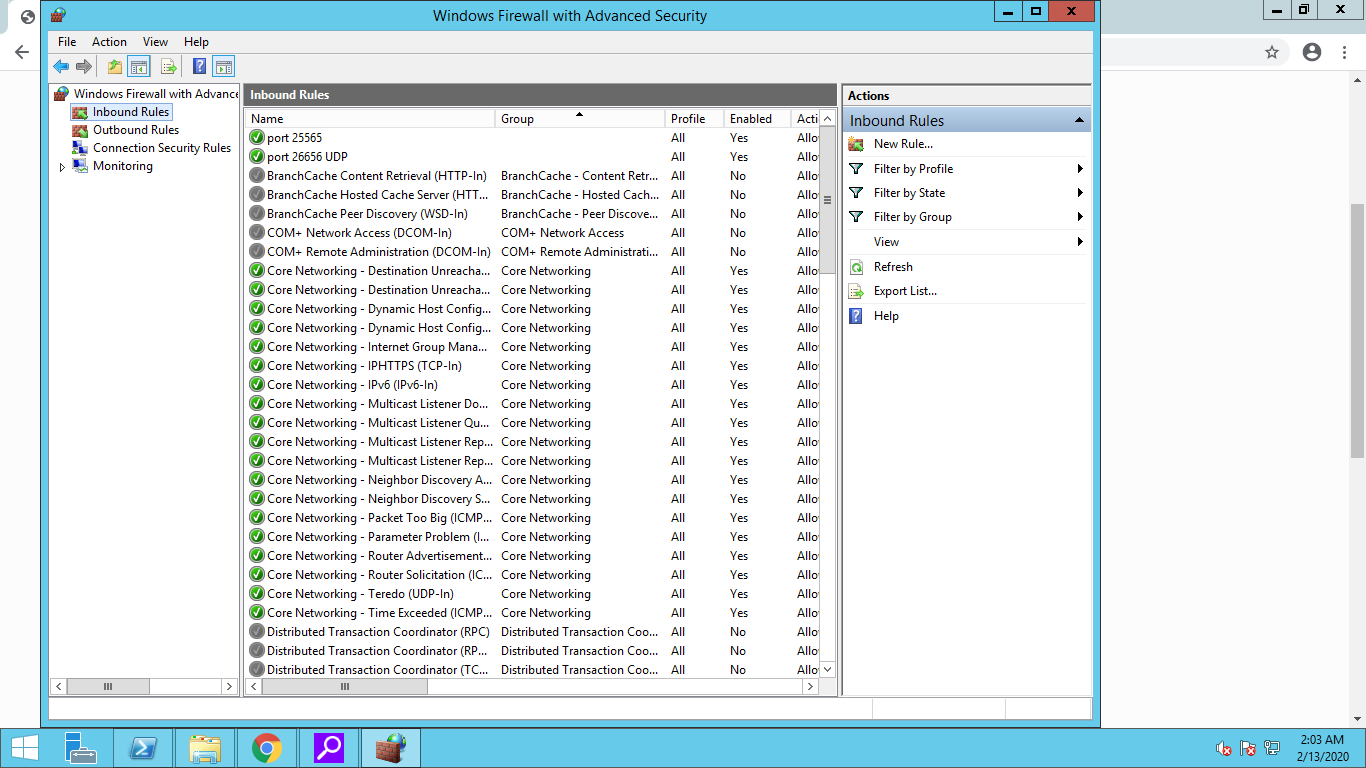This screenshot has width=1366, height=768.
Task: Click New Rule... in the Actions pane
Action: point(902,144)
